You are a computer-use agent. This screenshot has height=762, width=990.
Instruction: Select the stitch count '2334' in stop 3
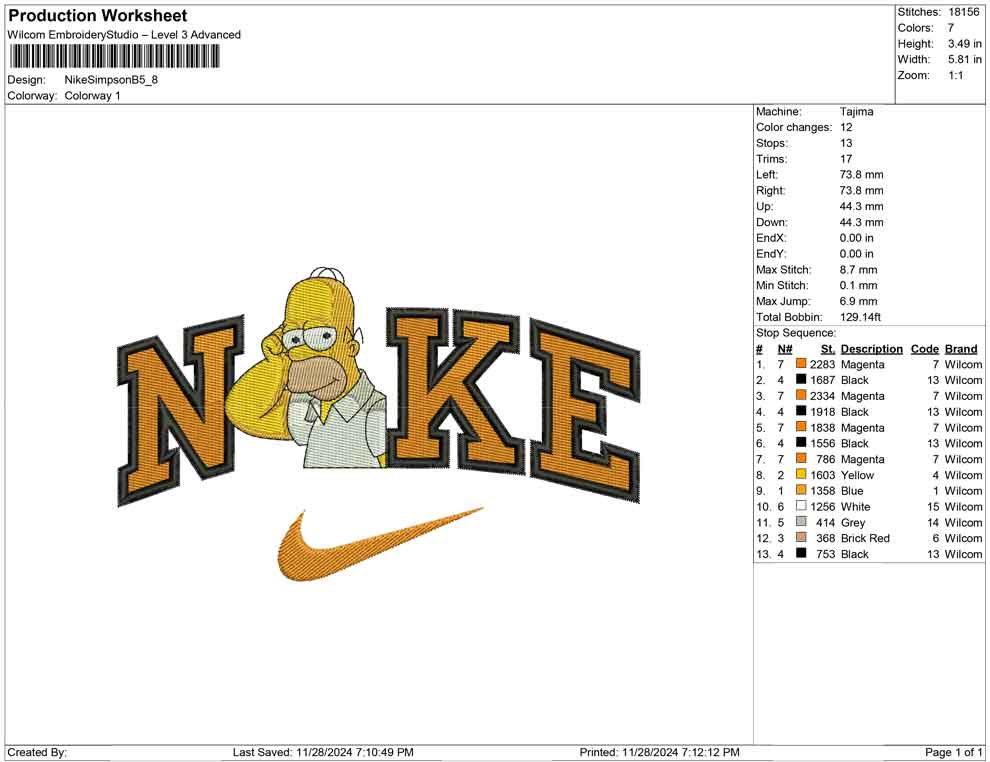[823, 396]
